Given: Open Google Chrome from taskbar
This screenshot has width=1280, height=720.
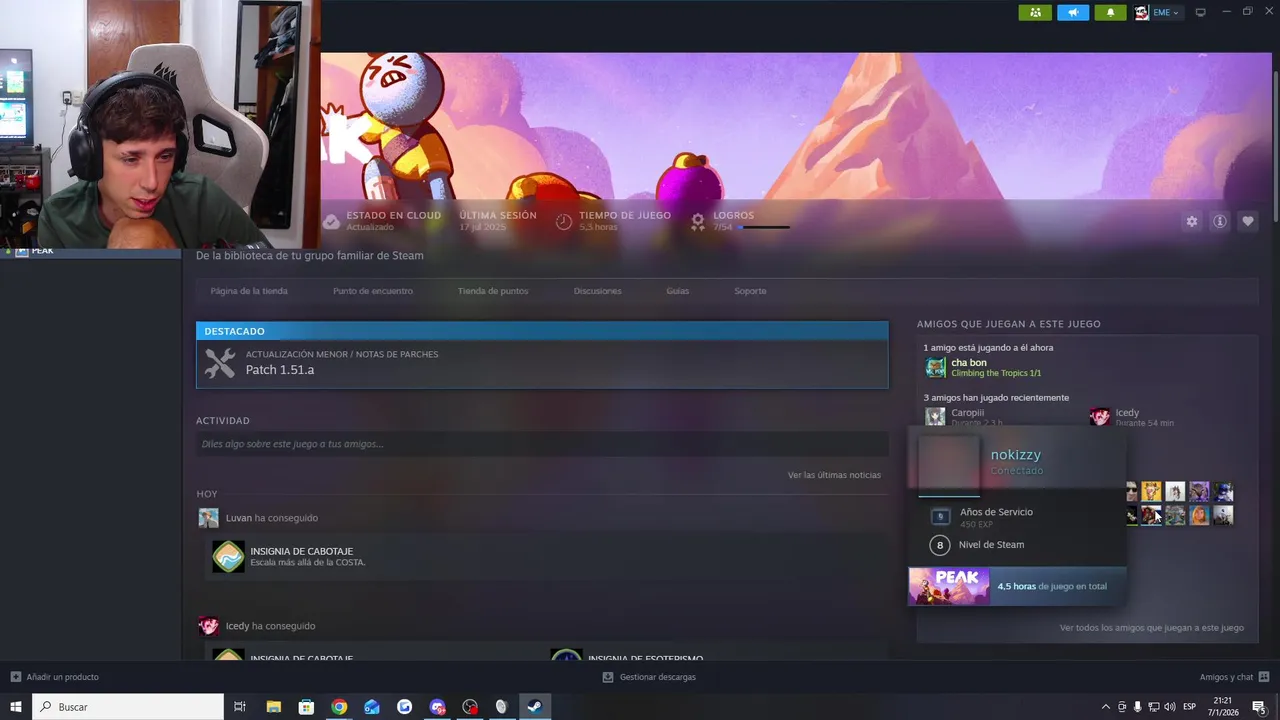Looking at the screenshot, I should point(339,707).
